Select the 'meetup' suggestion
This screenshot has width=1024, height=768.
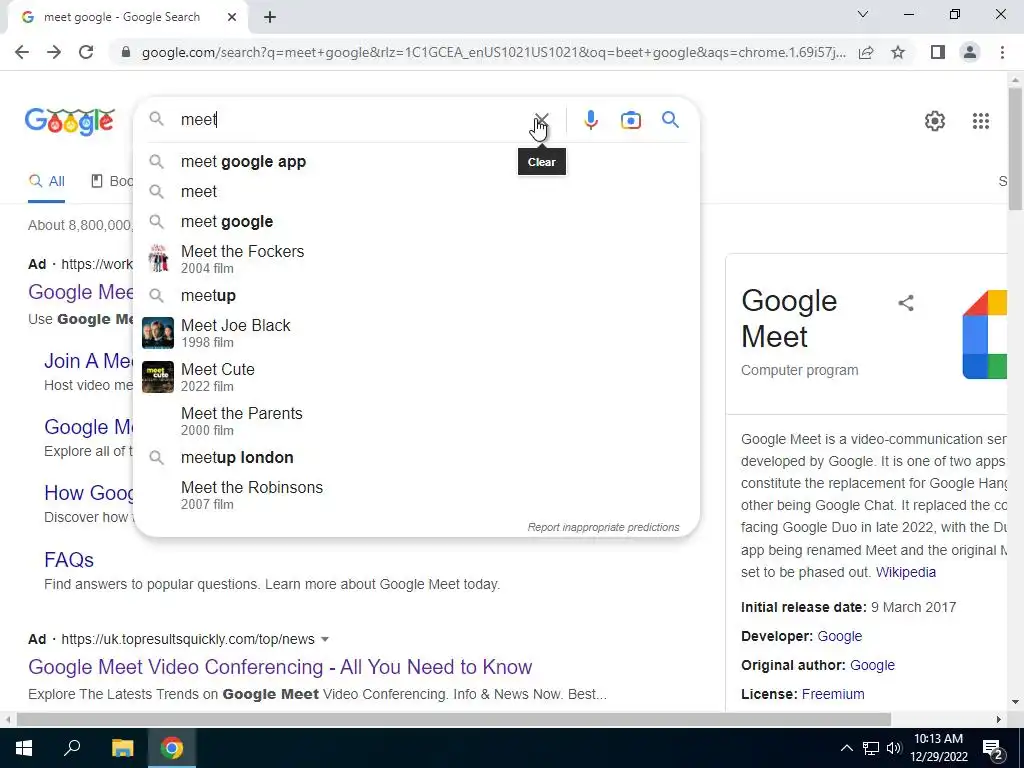(416, 295)
